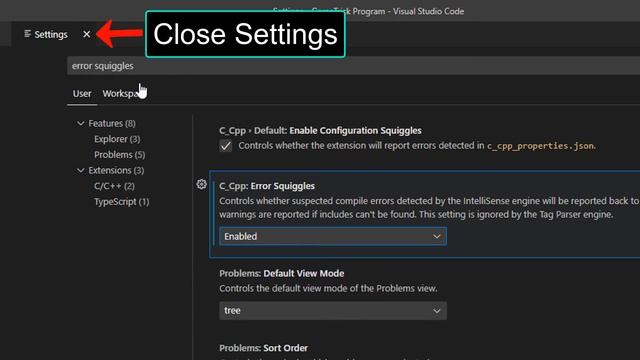Select Problems (5) in settings tree

click(x=120, y=155)
